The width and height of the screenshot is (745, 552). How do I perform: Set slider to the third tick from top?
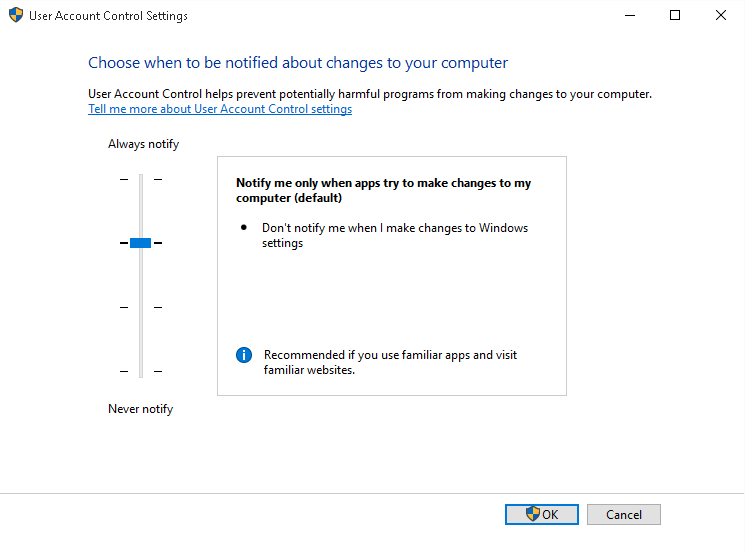pos(141,307)
